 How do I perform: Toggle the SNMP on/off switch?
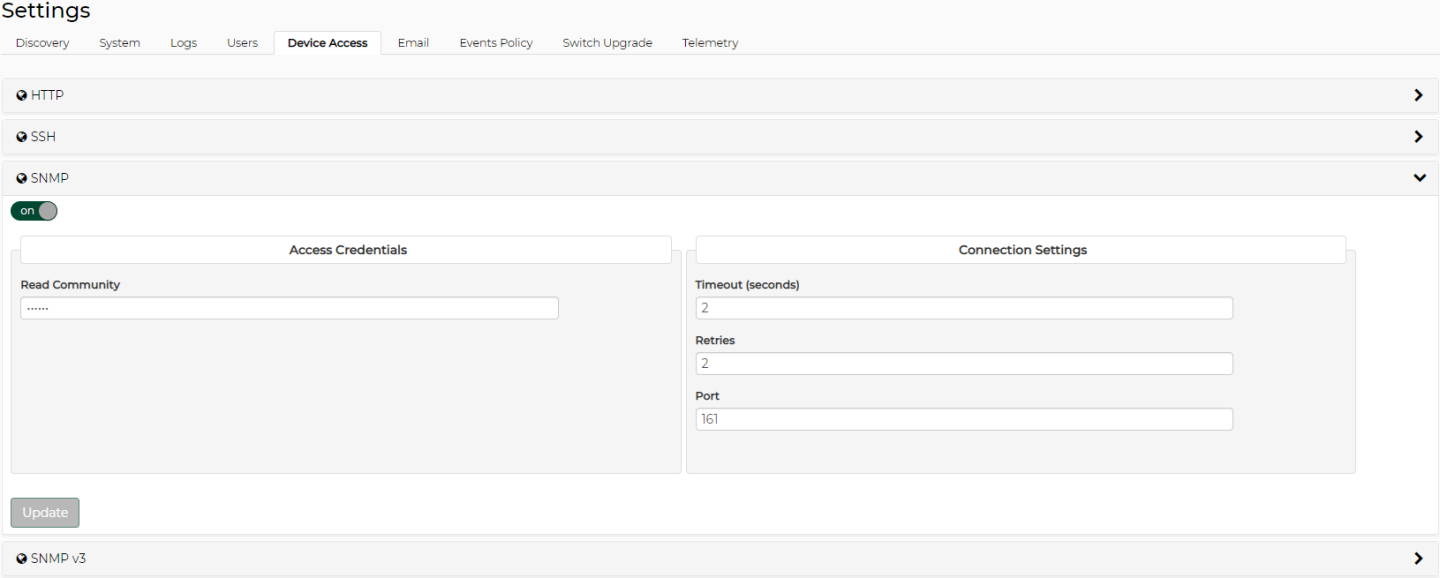34,211
